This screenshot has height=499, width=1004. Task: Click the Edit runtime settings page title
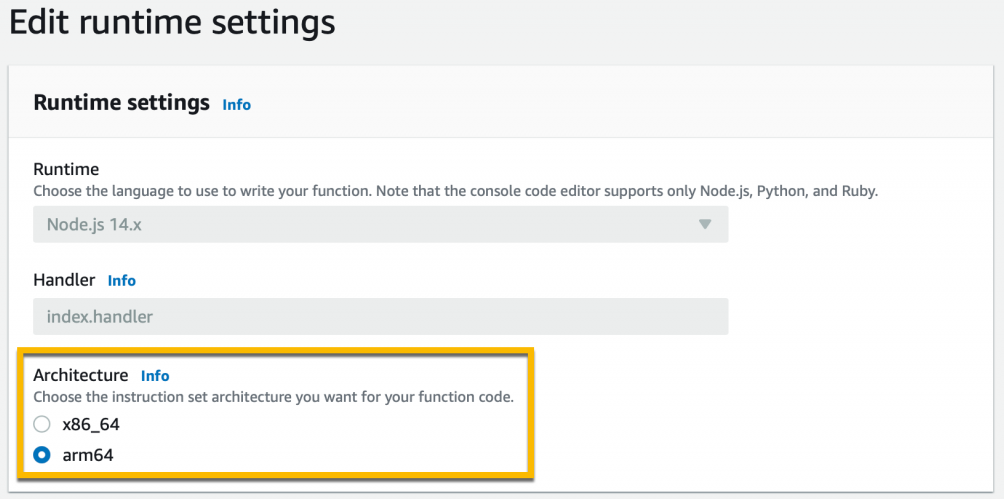[x=172, y=22]
